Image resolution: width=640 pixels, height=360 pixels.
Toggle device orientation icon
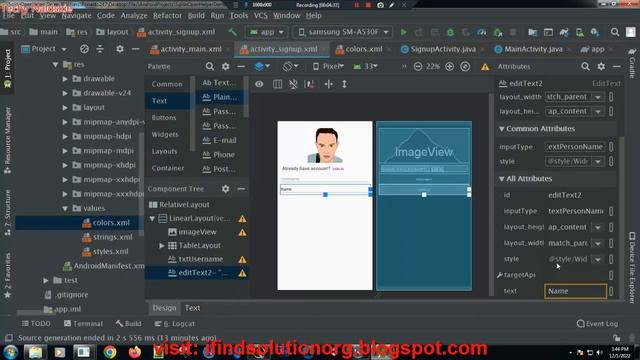click(x=290, y=66)
